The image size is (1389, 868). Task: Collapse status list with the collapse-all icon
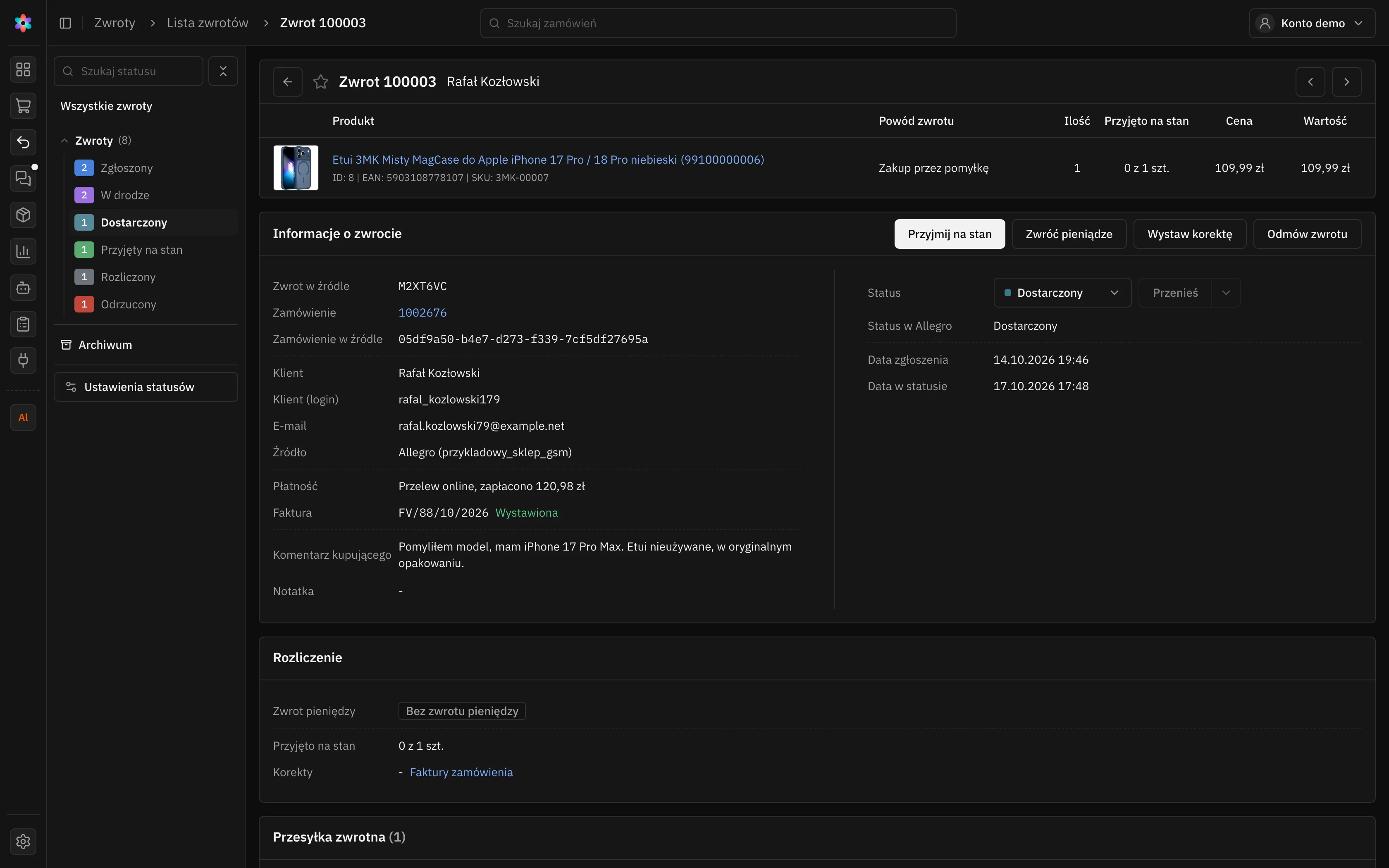click(223, 71)
